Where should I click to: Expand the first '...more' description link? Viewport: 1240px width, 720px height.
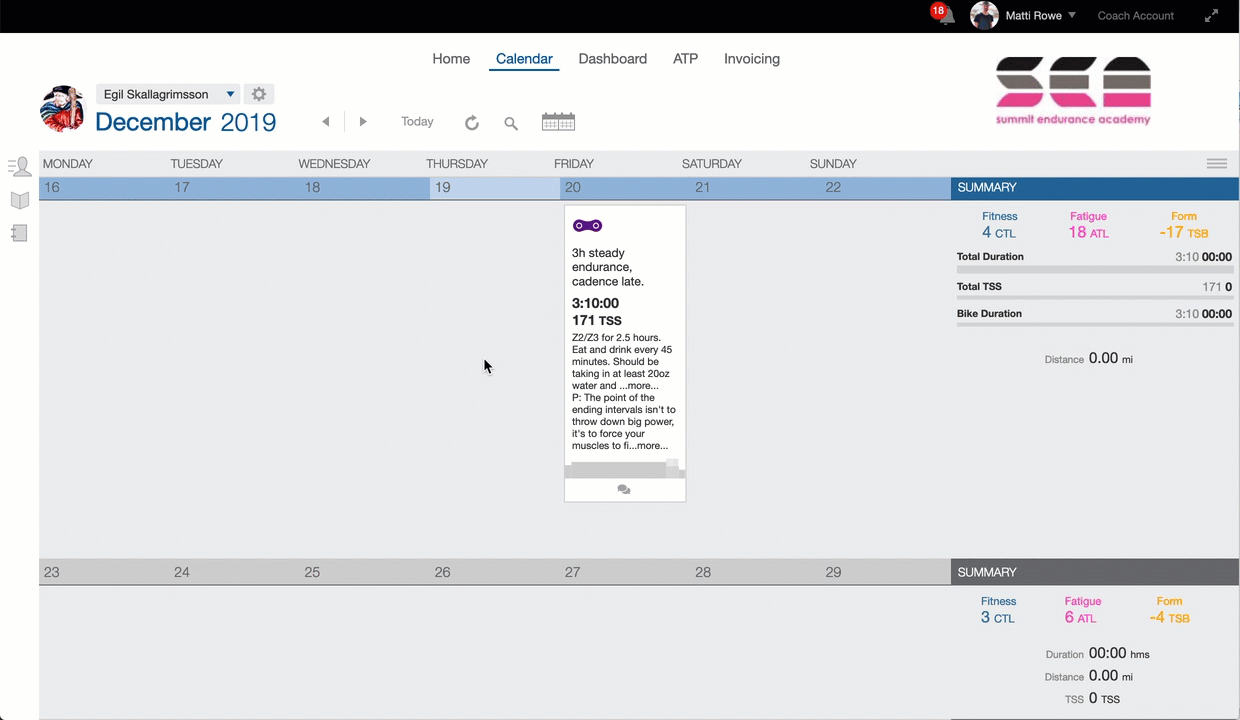coord(641,386)
